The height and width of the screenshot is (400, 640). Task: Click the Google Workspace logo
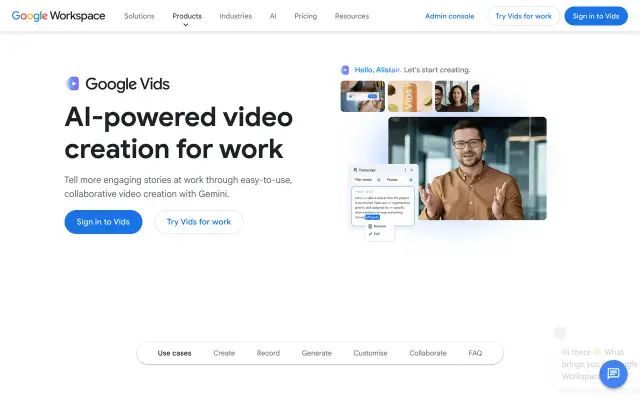pos(58,16)
